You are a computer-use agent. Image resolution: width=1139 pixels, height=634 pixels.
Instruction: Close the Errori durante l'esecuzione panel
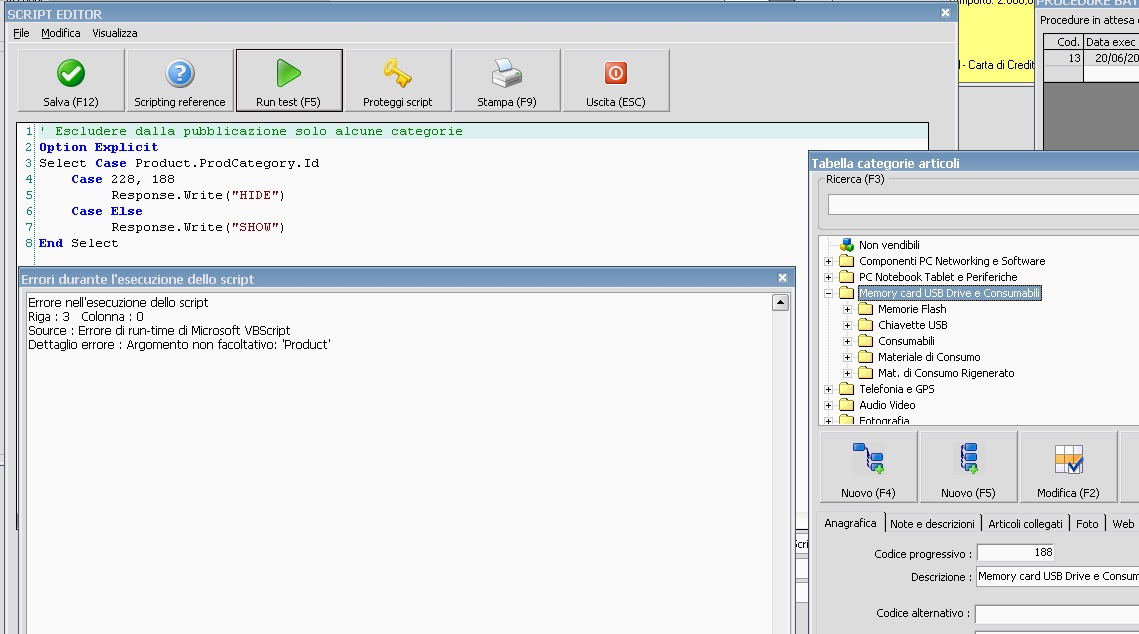coord(782,278)
